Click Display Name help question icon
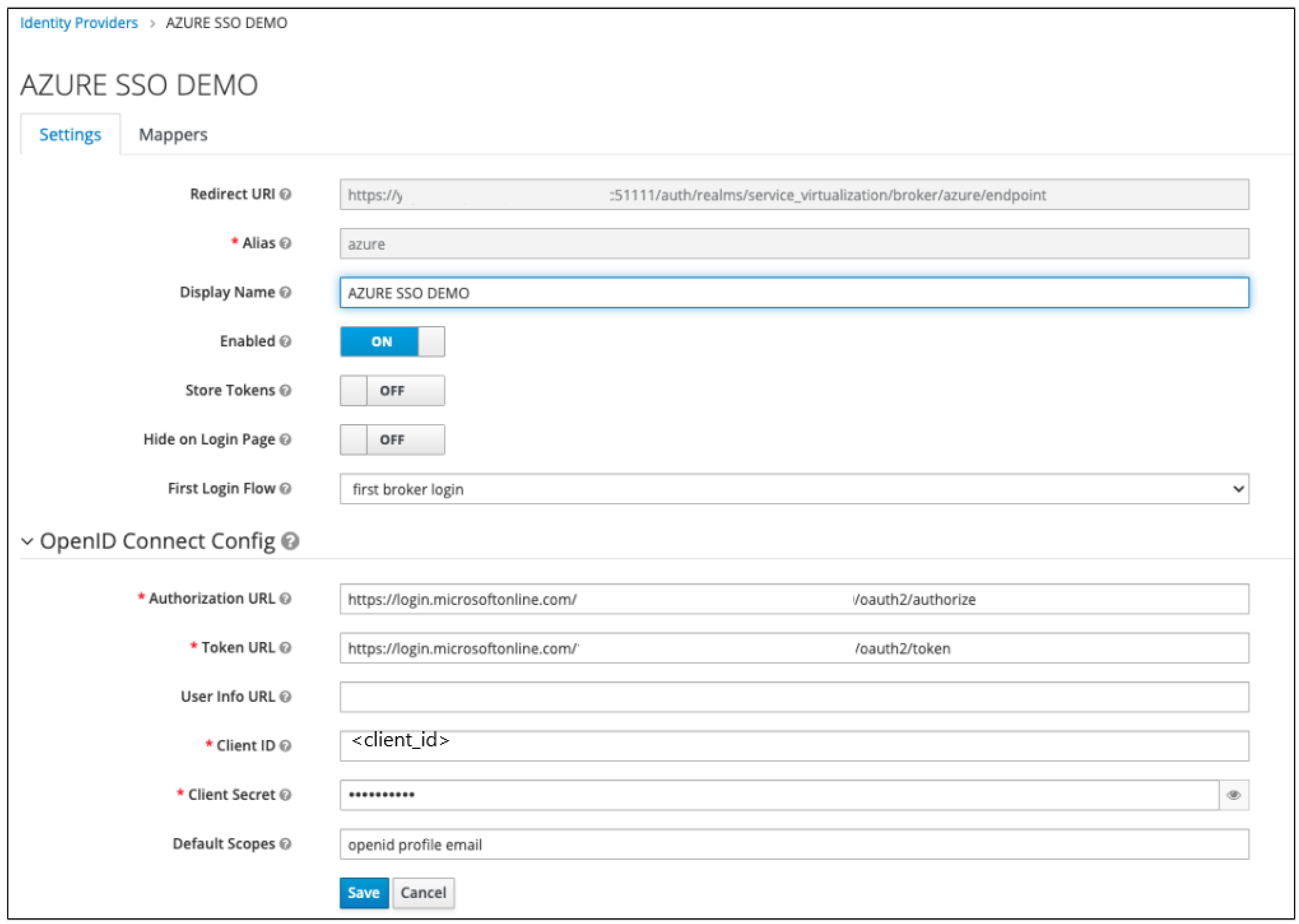Screen dimensions: 1299x924 (285, 292)
